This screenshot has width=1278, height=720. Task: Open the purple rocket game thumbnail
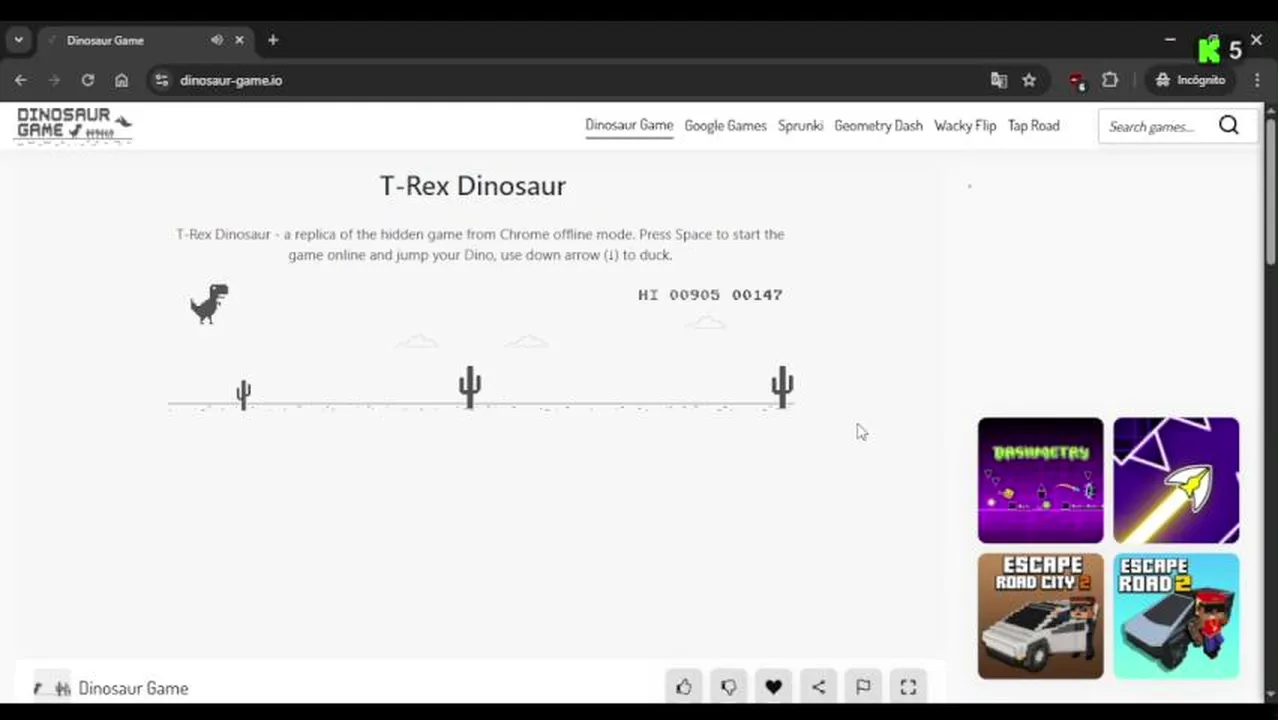point(1176,480)
